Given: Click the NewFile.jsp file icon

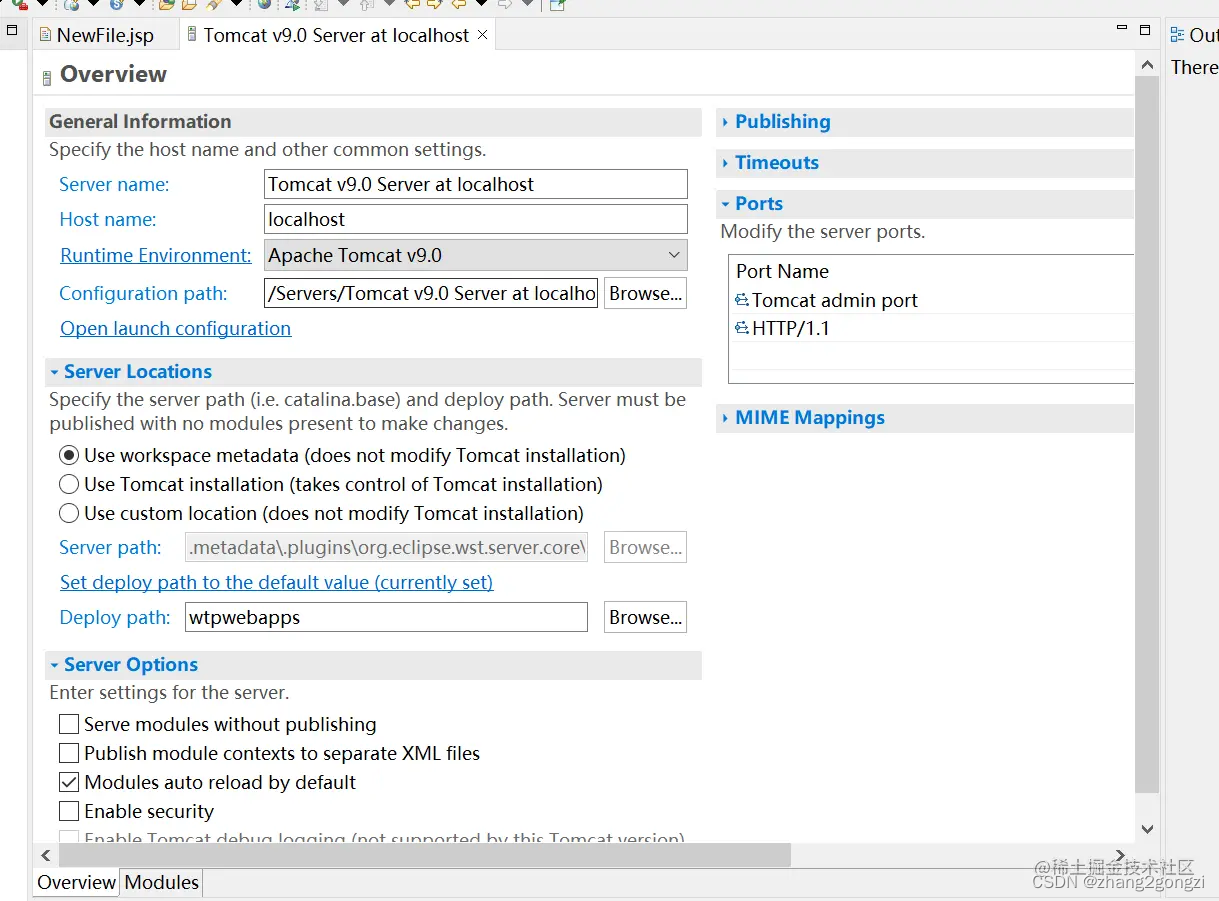Looking at the screenshot, I should [45, 35].
